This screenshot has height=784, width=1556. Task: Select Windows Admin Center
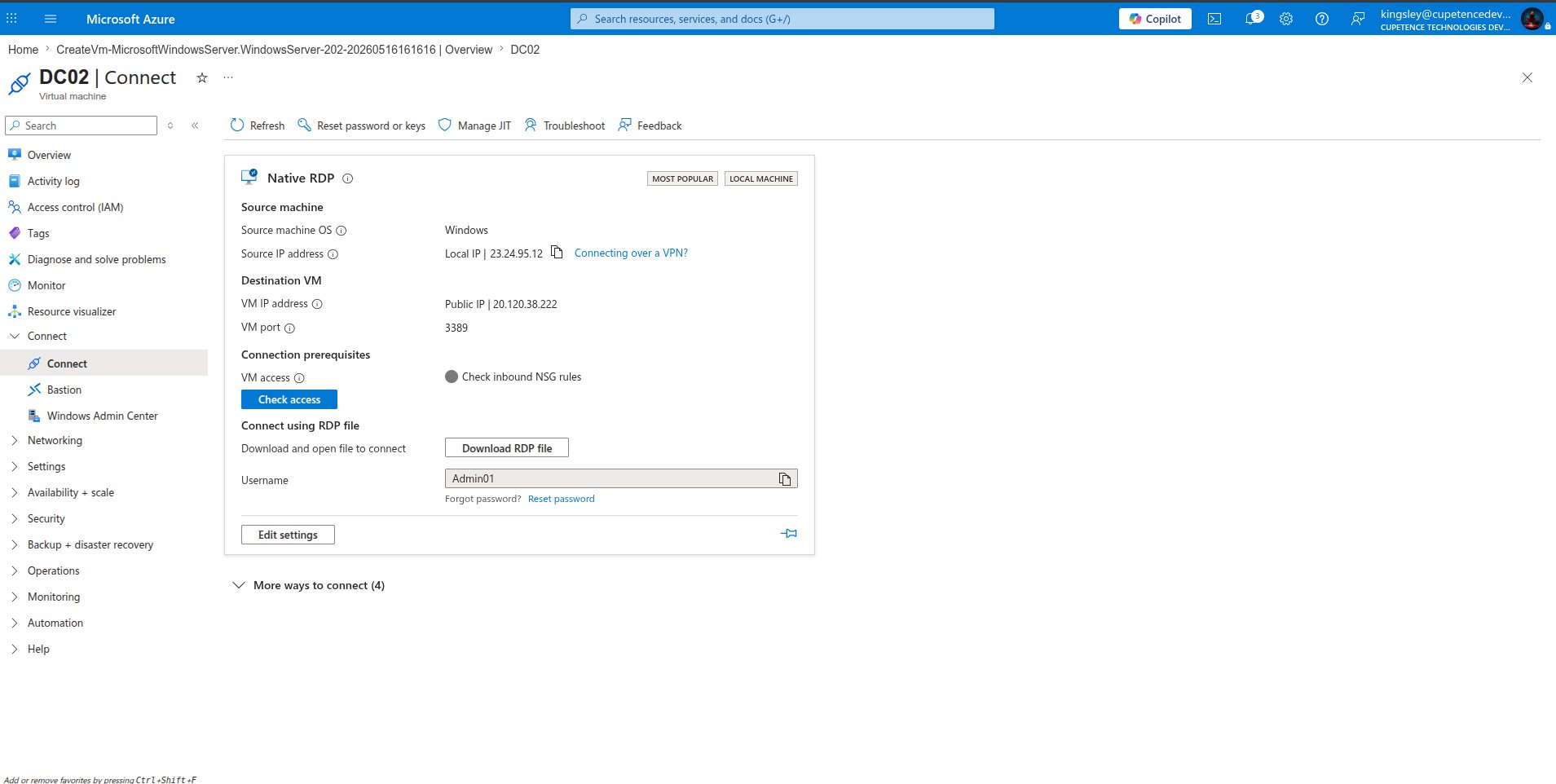pyautogui.click(x=104, y=416)
